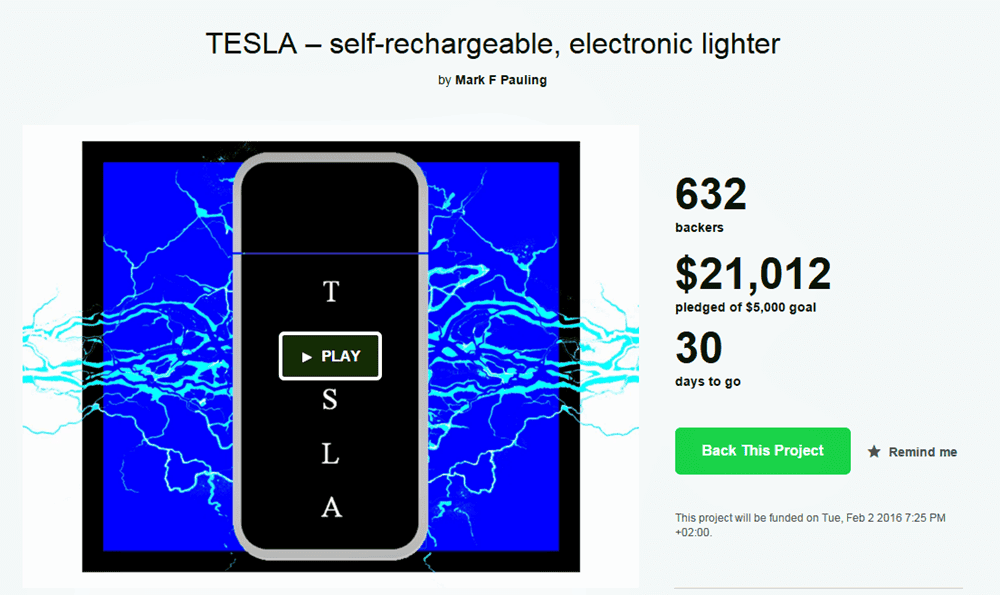This screenshot has width=1000, height=595.
Task: Click the play triangle icon on the video
Action: tap(307, 357)
